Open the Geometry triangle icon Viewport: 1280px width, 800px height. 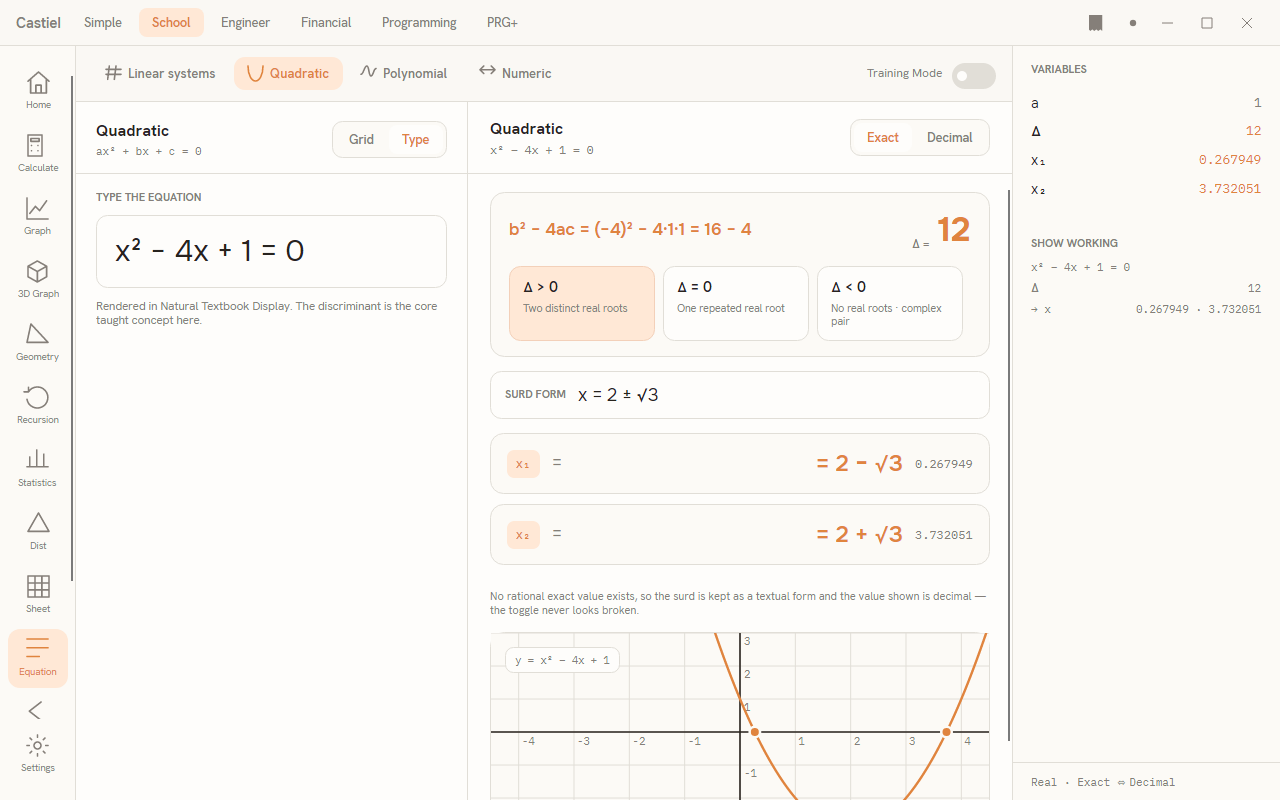(x=38, y=342)
